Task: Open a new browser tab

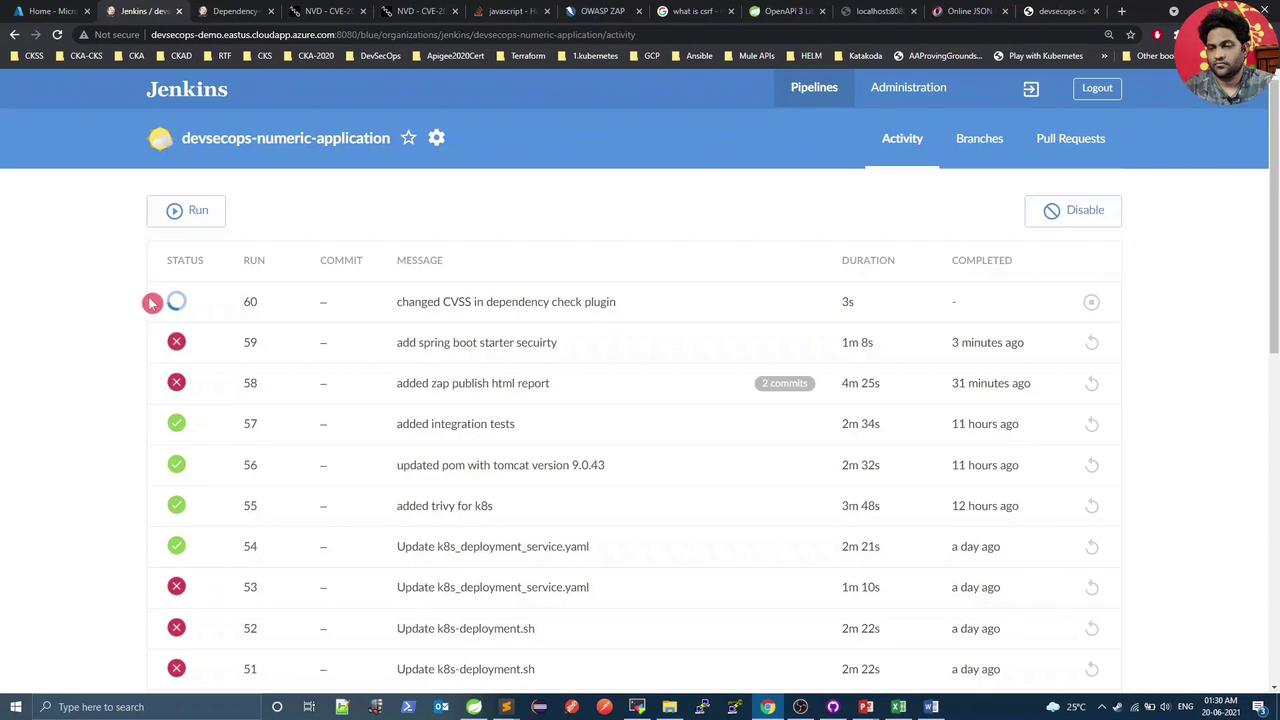Action: coord(1122,11)
